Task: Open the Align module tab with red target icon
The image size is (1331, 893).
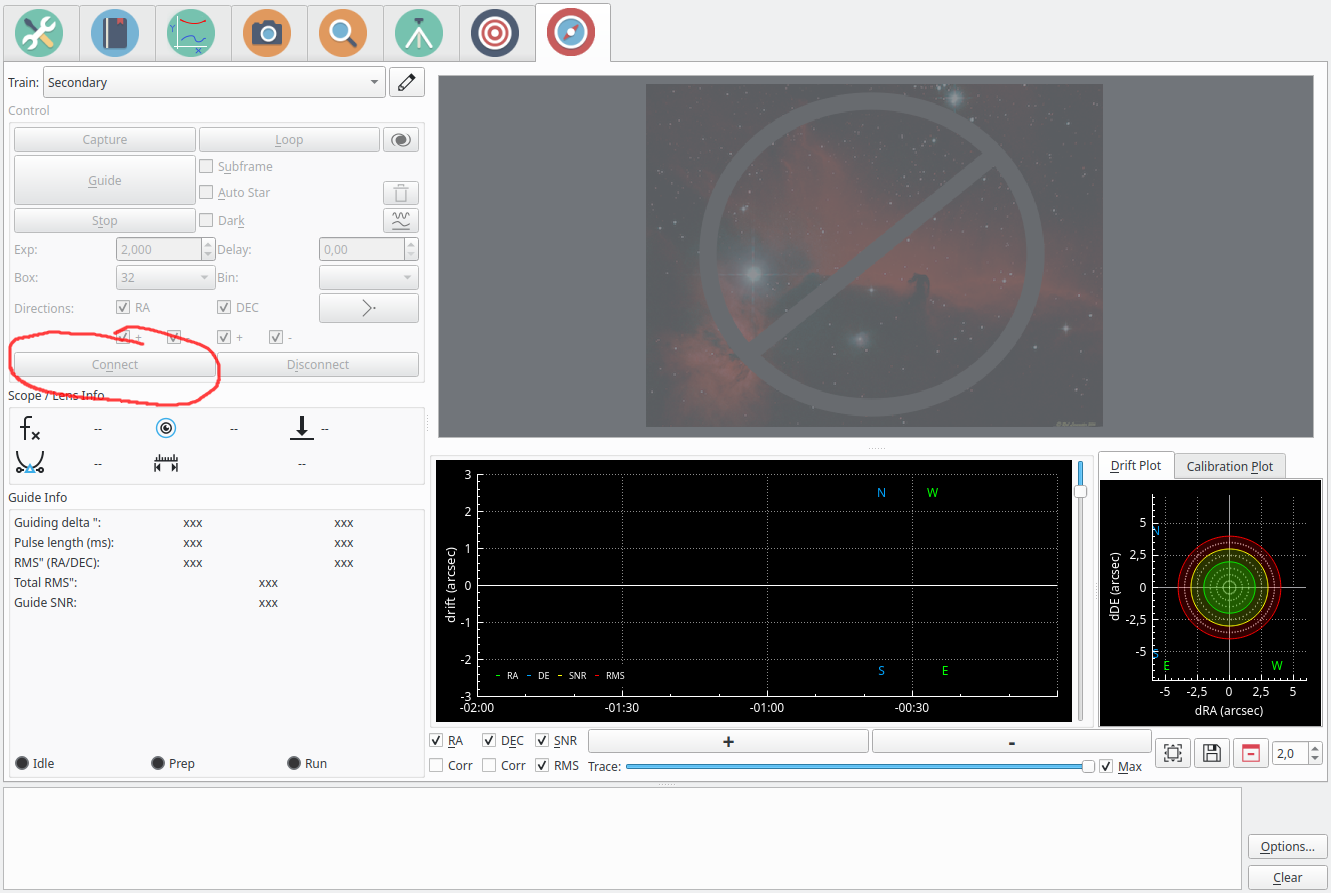Action: click(x=495, y=33)
